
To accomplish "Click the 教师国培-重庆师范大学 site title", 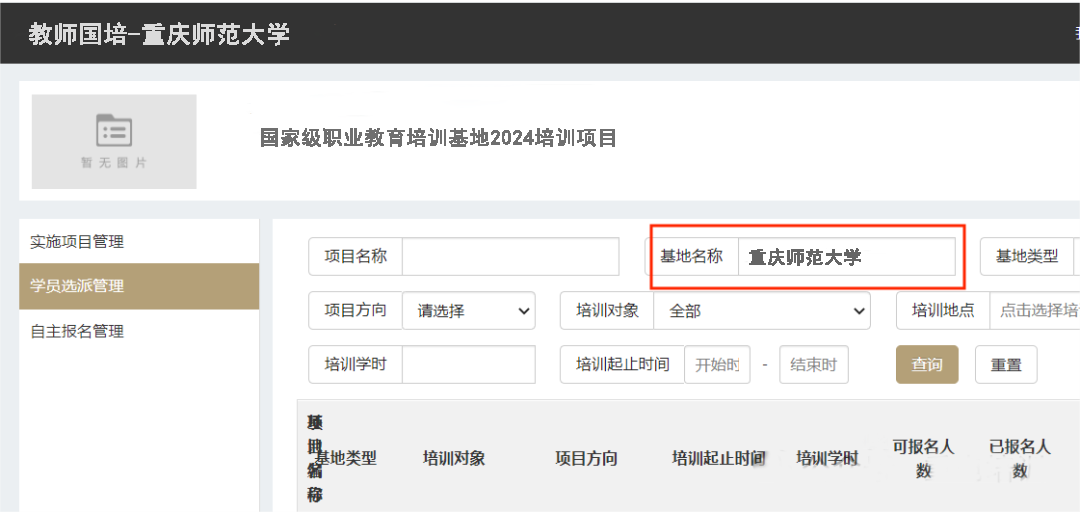I will coord(159,34).
